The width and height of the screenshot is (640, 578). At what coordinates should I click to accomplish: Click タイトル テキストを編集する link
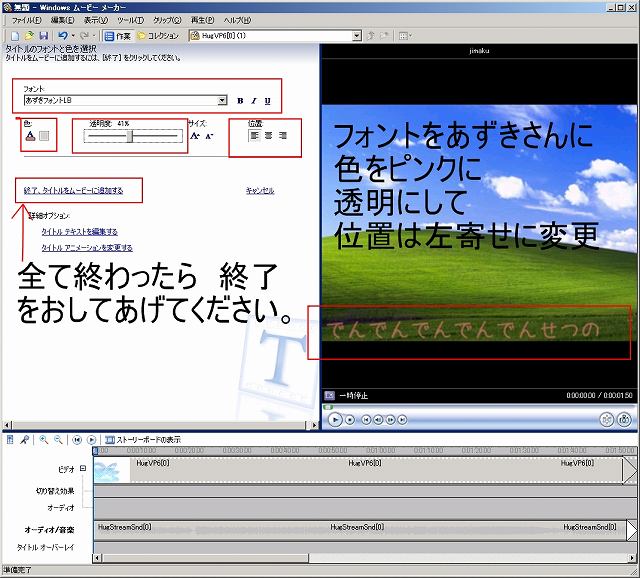80,232
